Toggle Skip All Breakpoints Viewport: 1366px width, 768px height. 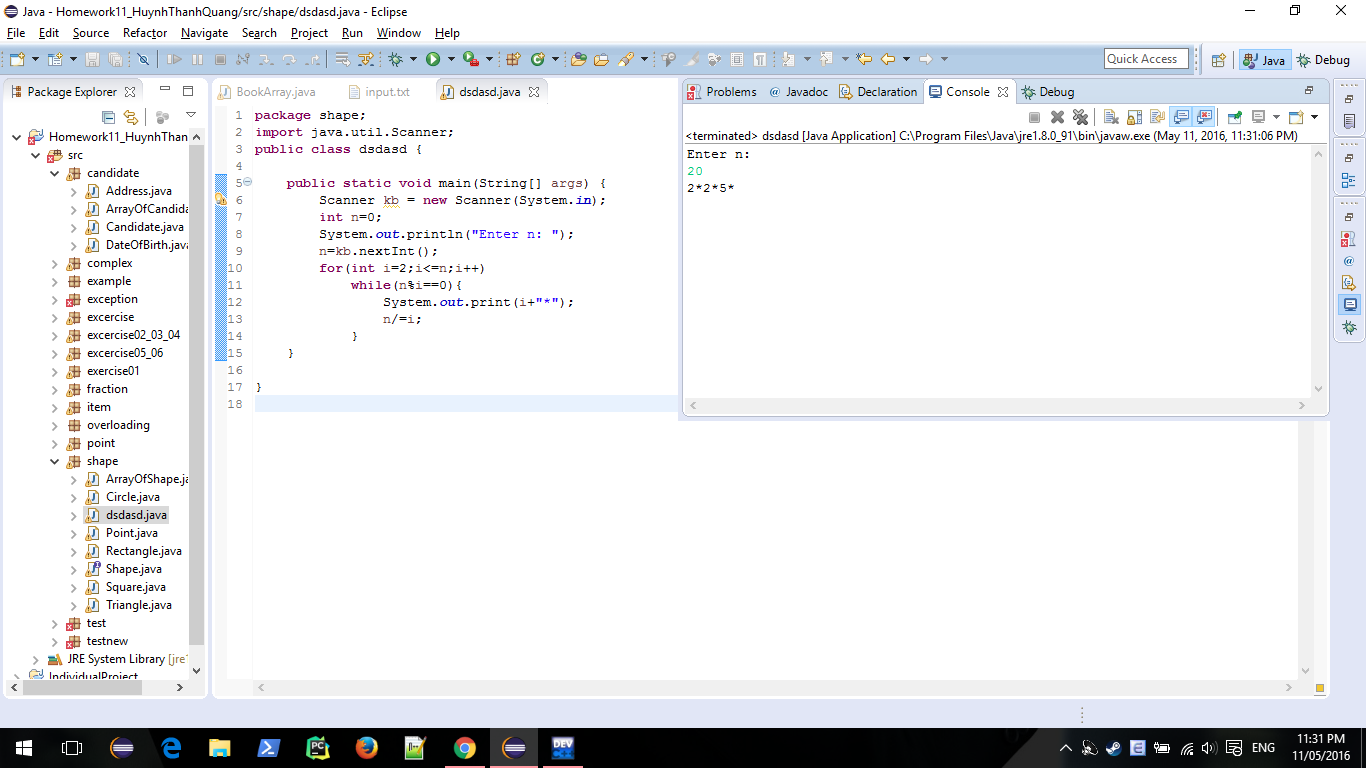click(x=143, y=60)
